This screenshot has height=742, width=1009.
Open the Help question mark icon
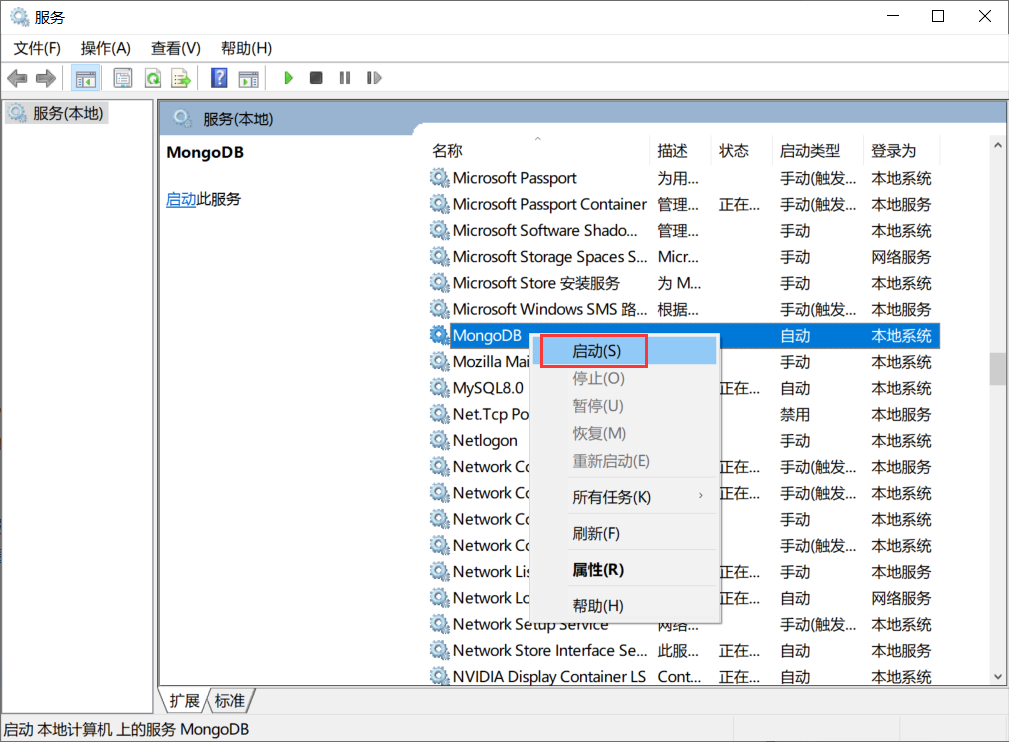point(219,78)
